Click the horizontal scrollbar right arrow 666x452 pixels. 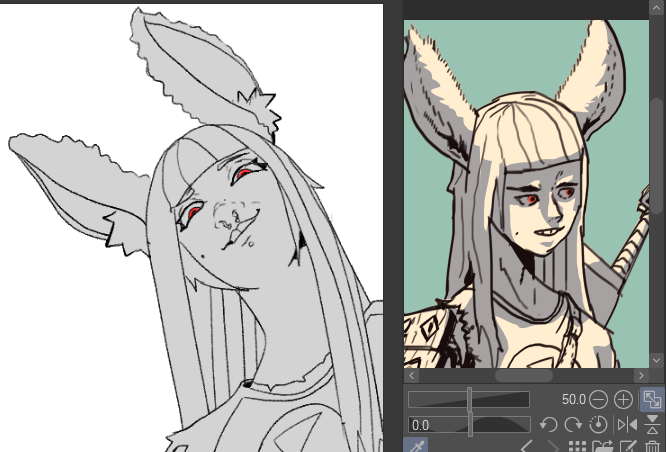point(641,376)
